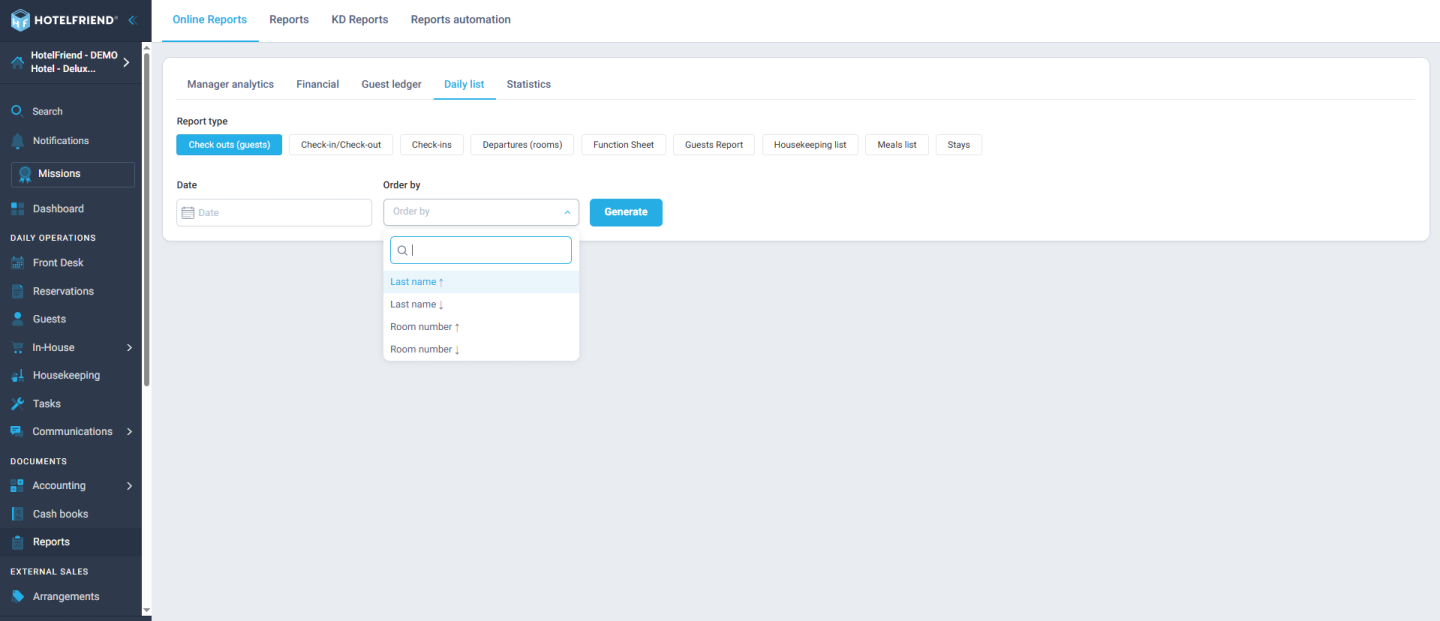This screenshot has height=621, width=1440.
Task: Select Meals list report type
Action: pyautogui.click(x=897, y=145)
